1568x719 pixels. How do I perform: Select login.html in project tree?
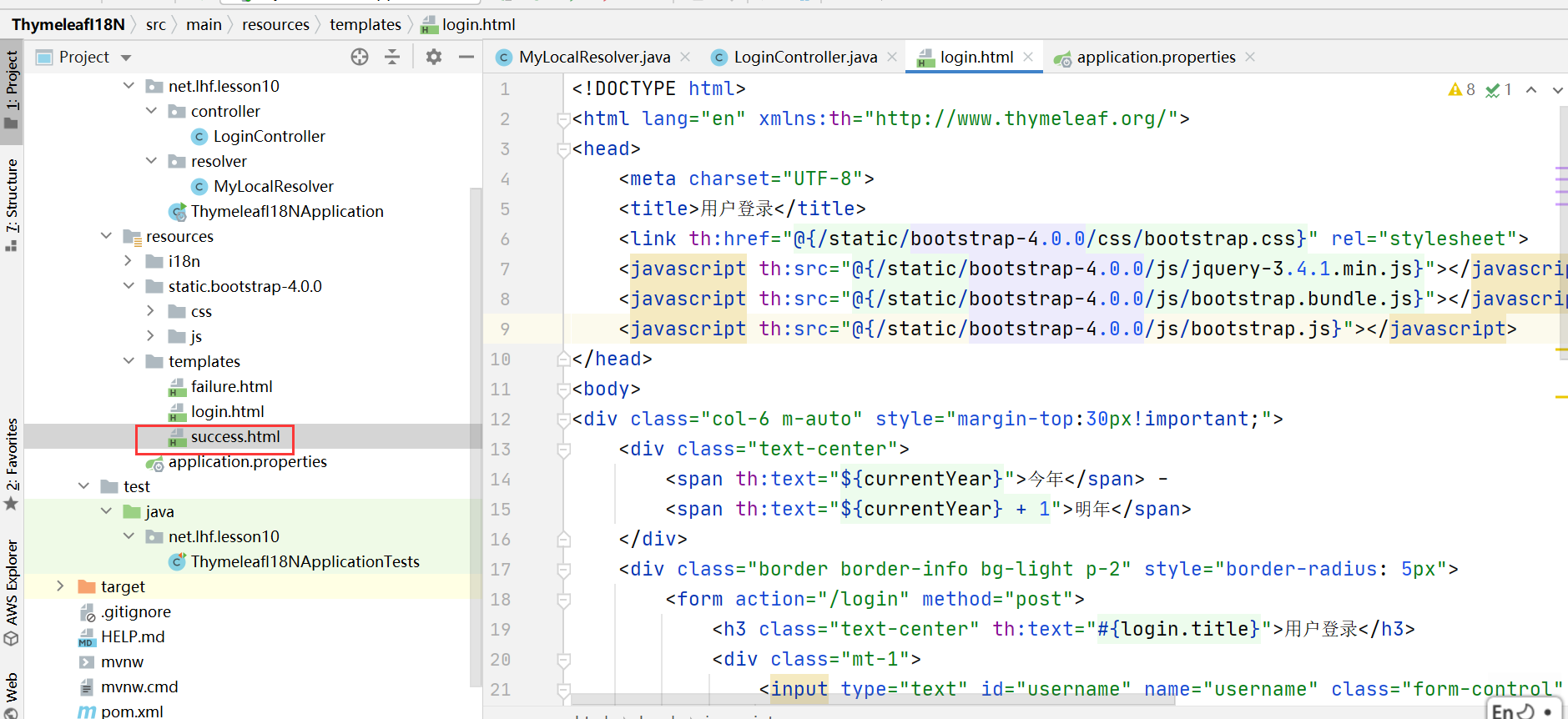click(227, 411)
